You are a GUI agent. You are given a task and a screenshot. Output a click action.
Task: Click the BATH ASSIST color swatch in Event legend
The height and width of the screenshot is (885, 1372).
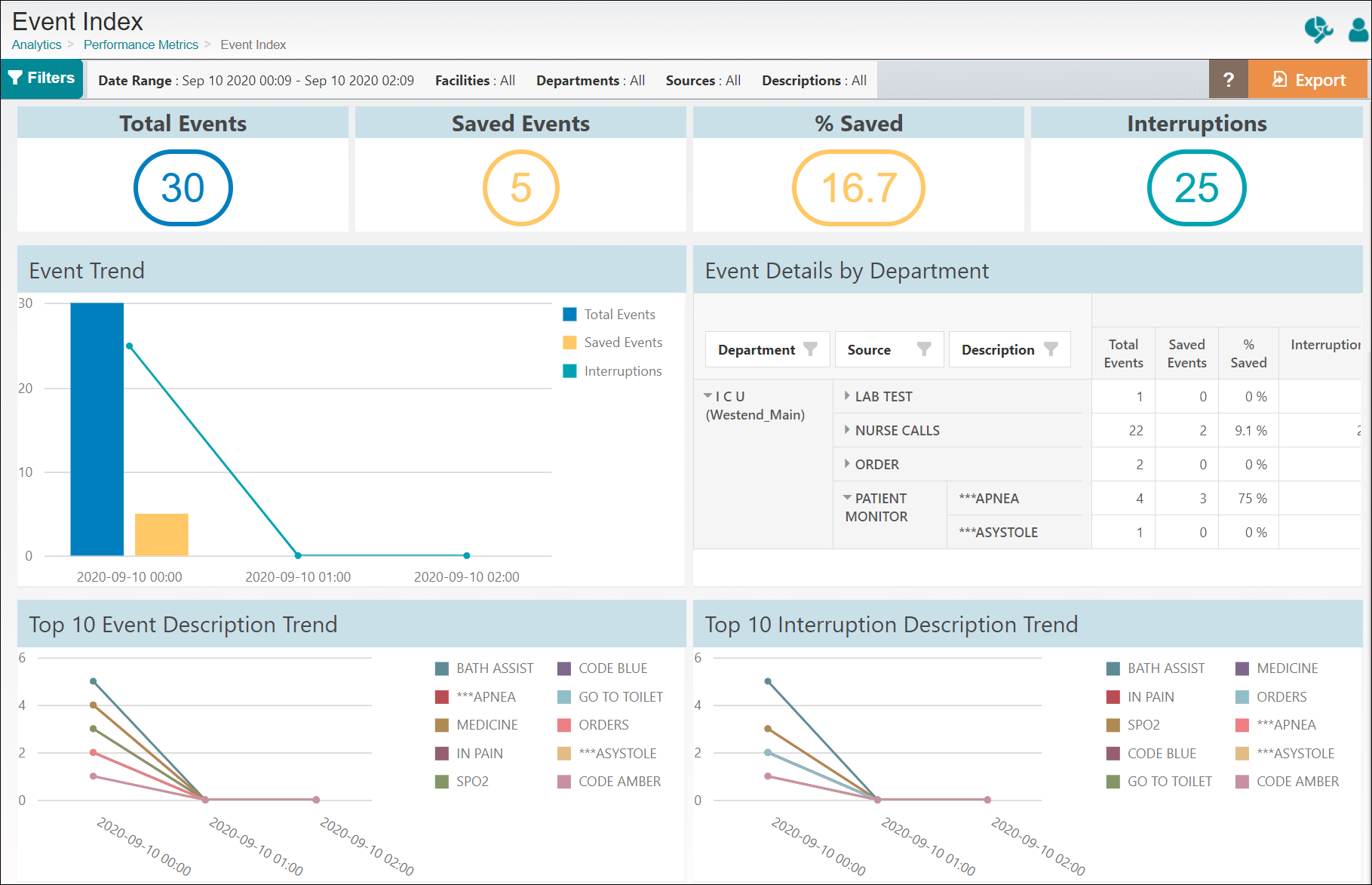point(442,668)
